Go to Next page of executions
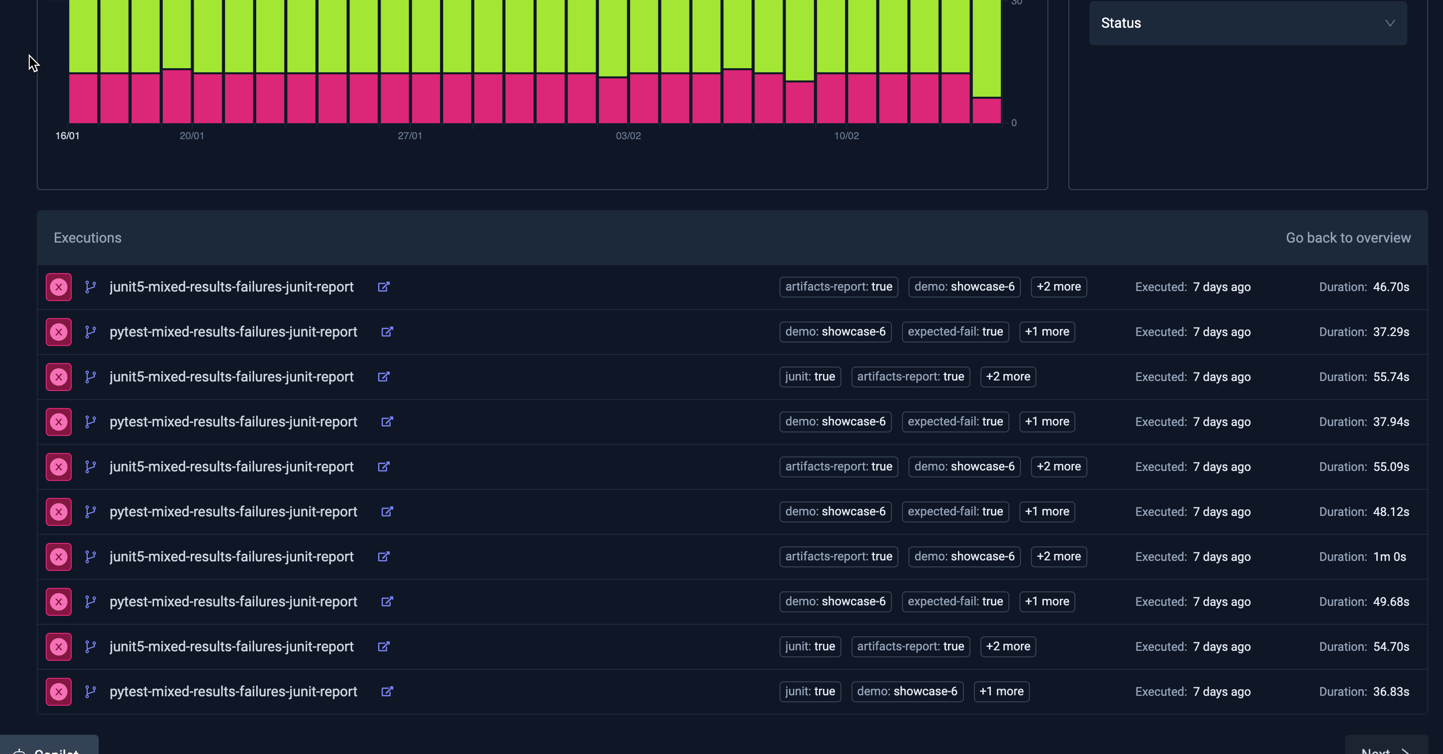This screenshot has width=1443, height=754. click(1385, 748)
